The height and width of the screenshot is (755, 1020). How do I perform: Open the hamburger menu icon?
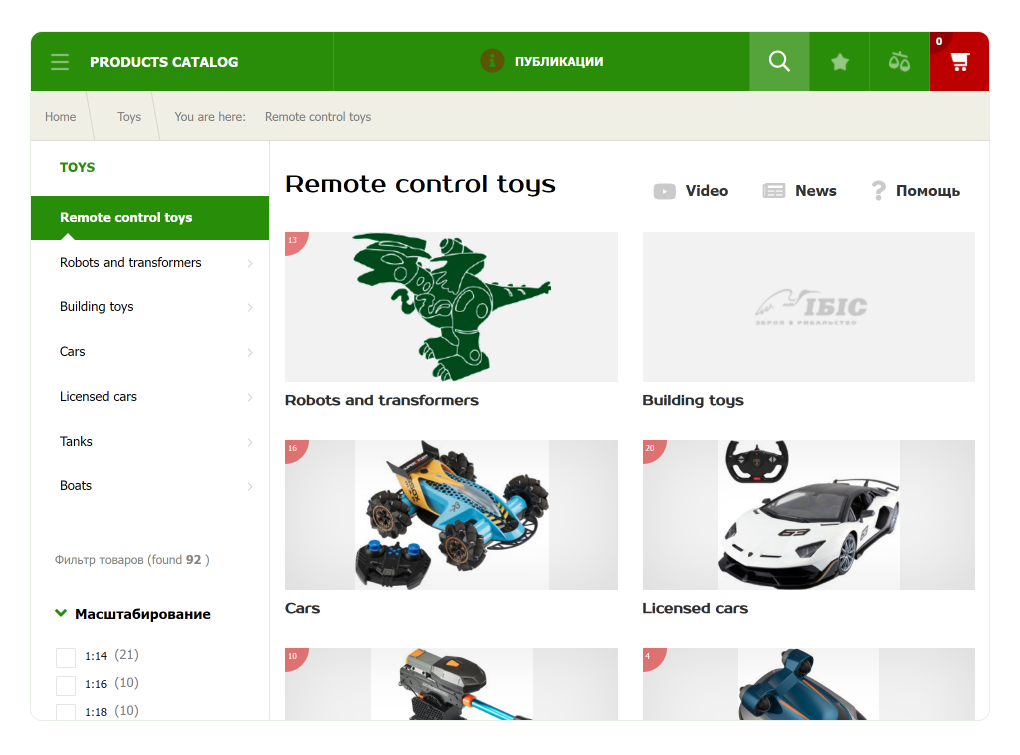coord(60,62)
